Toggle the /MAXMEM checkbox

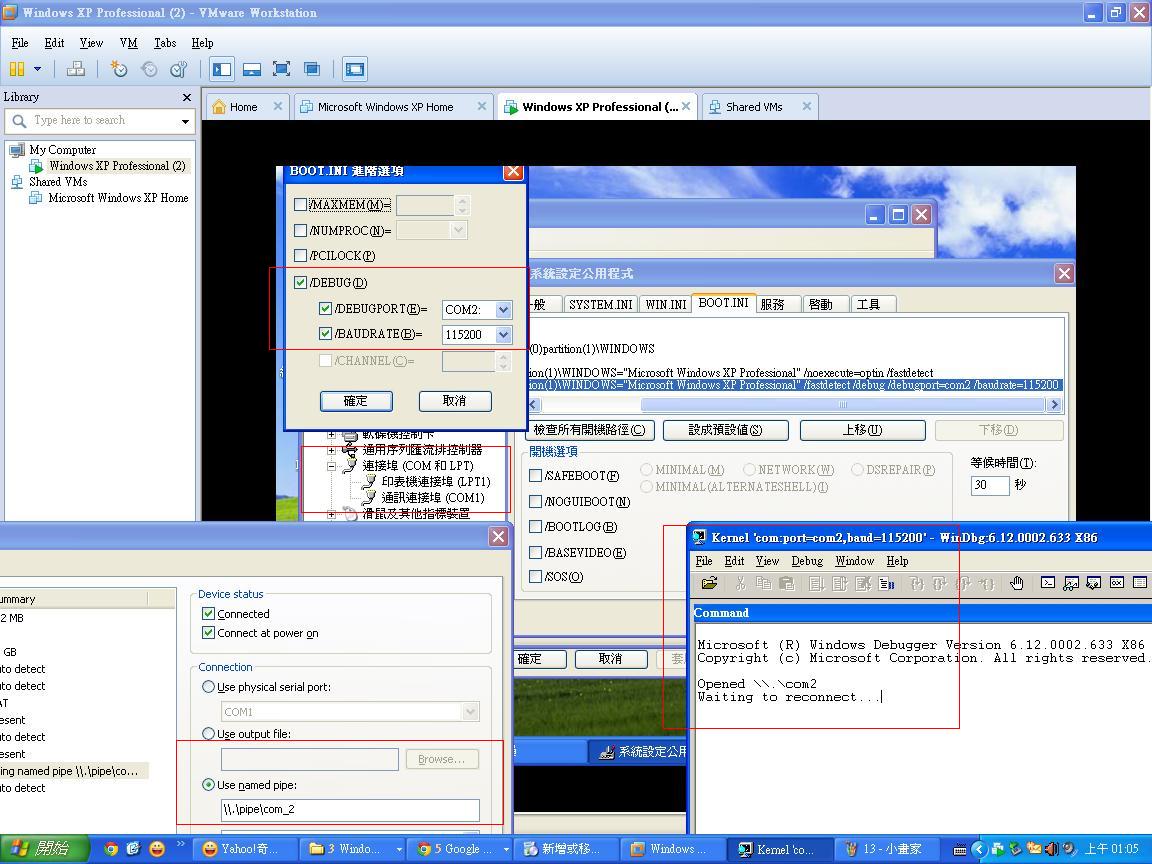click(x=300, y=204)
